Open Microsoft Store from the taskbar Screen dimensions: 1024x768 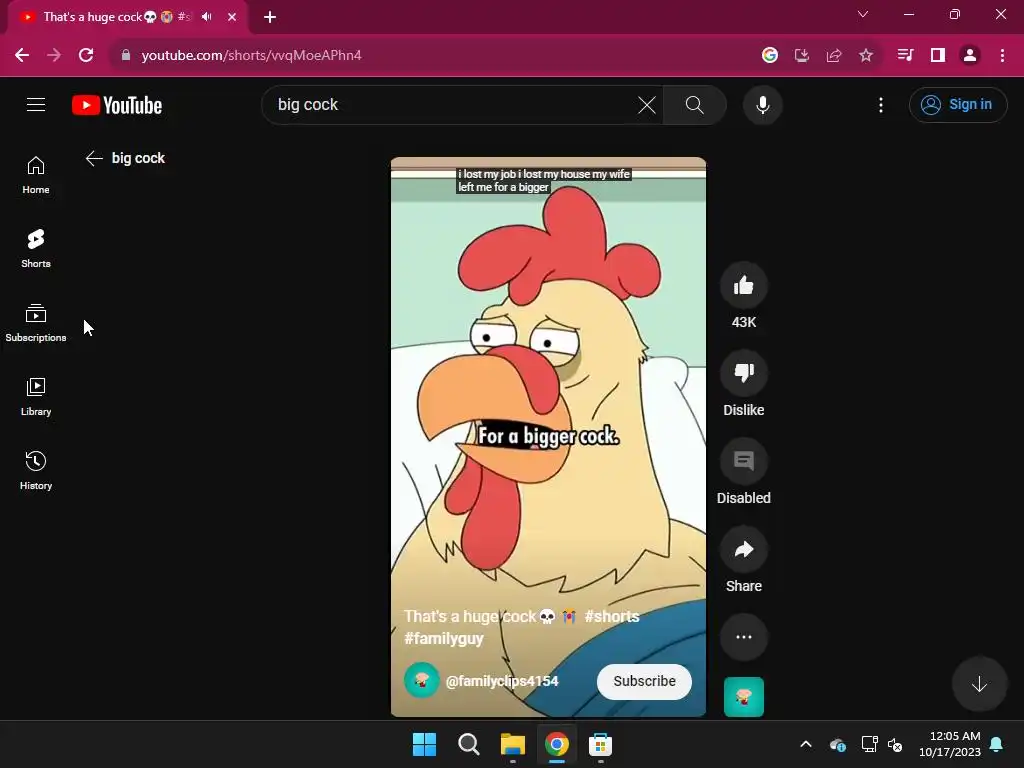pyautogui.click(x=600, y=744)
